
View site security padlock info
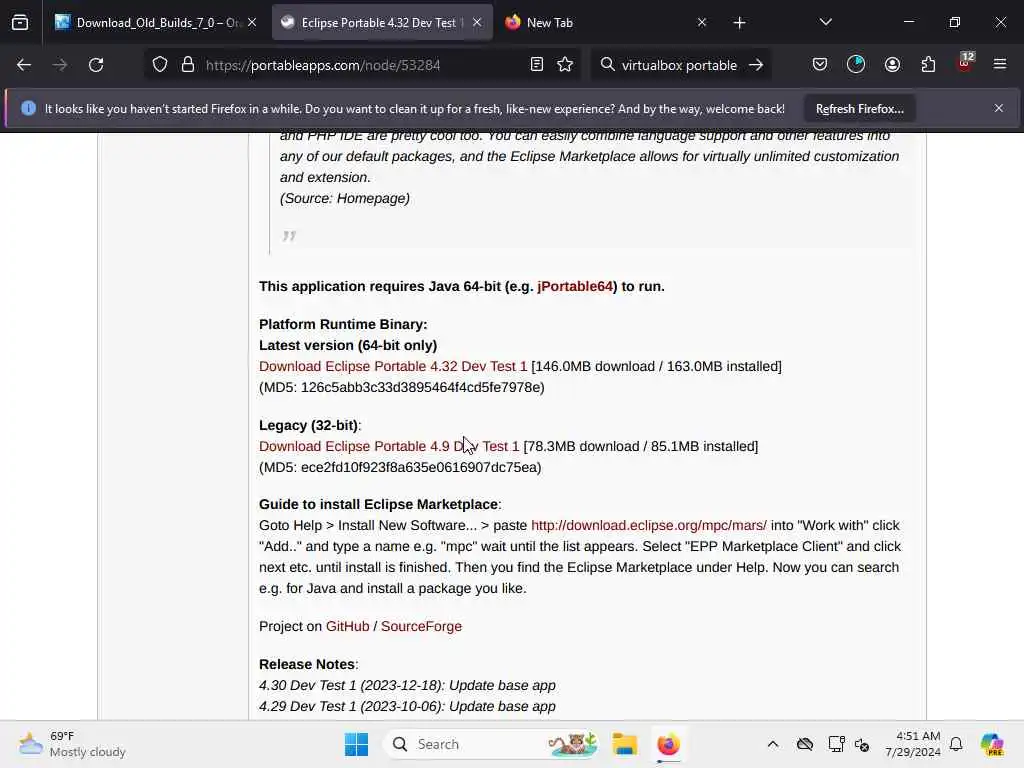[188, 65]
